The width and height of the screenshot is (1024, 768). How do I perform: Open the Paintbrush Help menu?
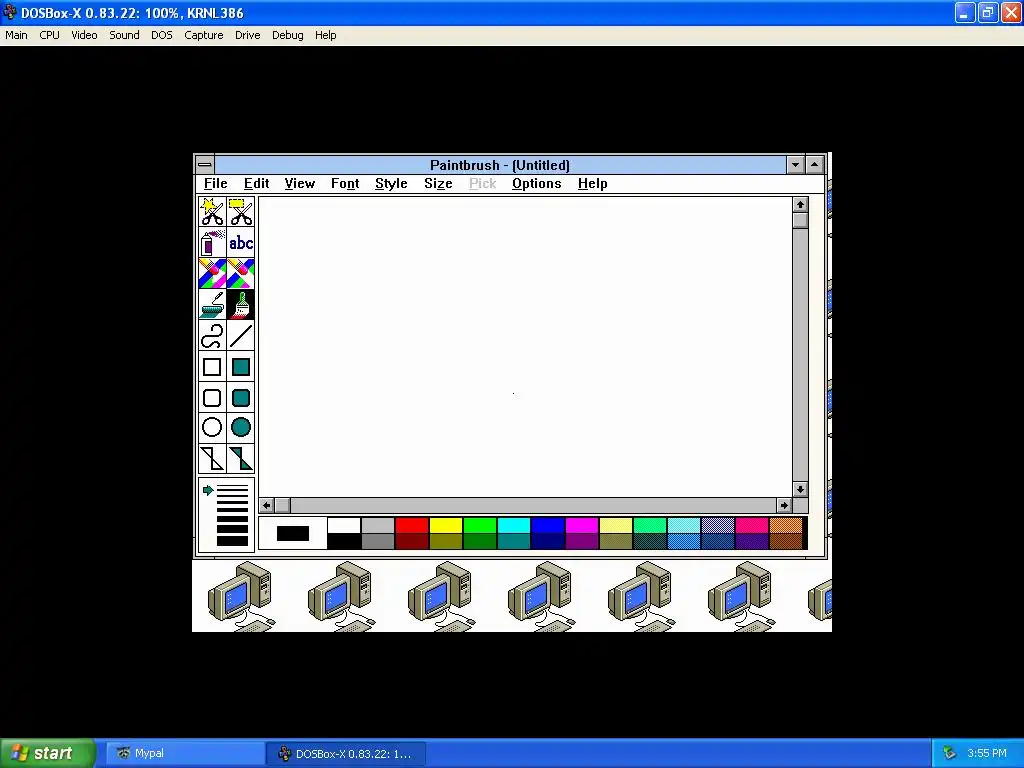pos(592,184)
